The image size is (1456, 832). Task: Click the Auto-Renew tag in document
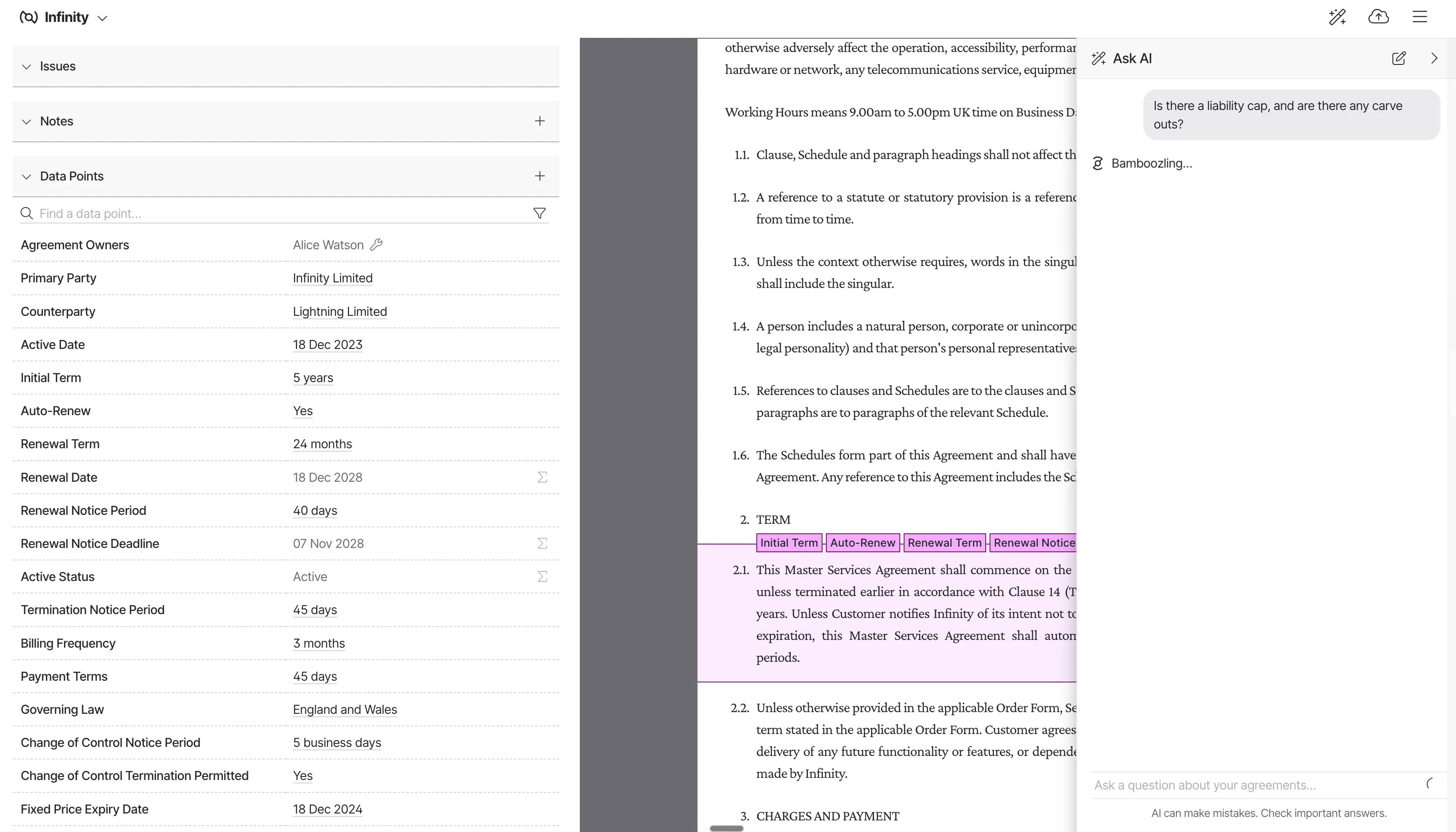pyautogui.click(x=862, y=543)
